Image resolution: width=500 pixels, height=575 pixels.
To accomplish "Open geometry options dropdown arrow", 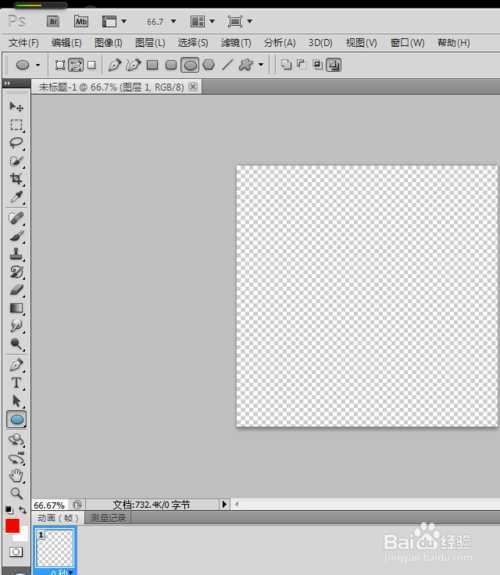I will tap(261, 65).
